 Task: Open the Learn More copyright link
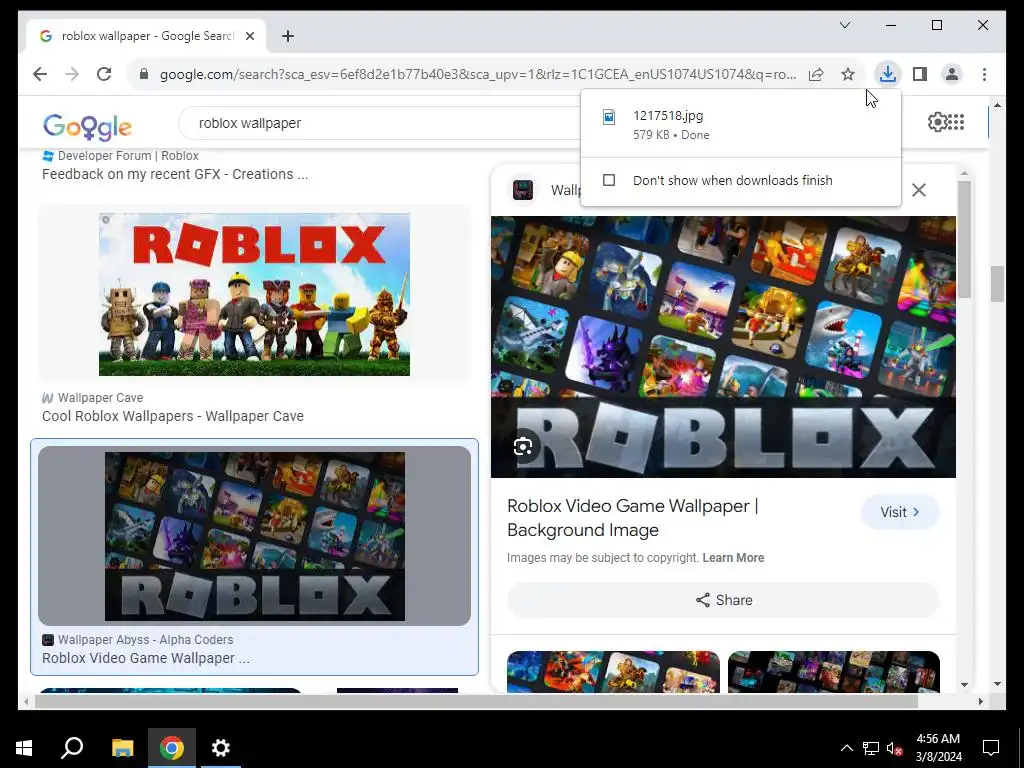pyautogui.click(x=733, y=558)
